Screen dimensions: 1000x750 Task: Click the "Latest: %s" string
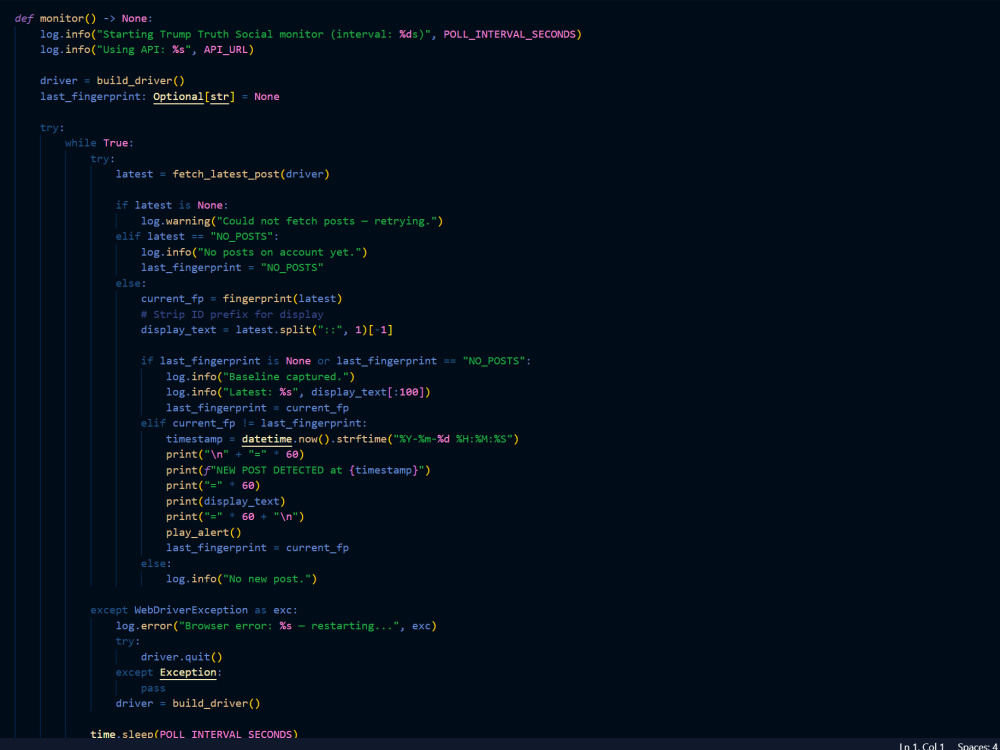pyautogui.click(x=260, y=392)
